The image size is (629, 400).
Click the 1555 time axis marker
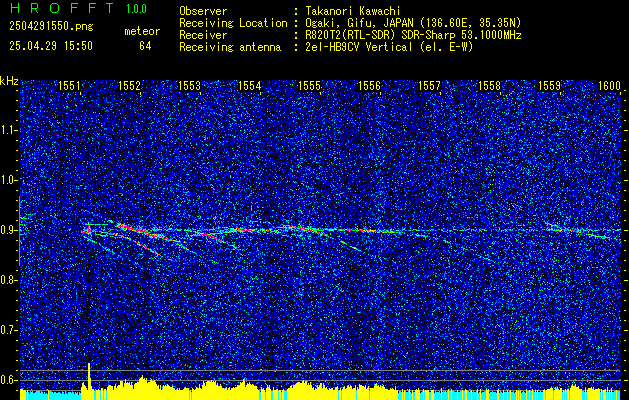tap(310, 85)
